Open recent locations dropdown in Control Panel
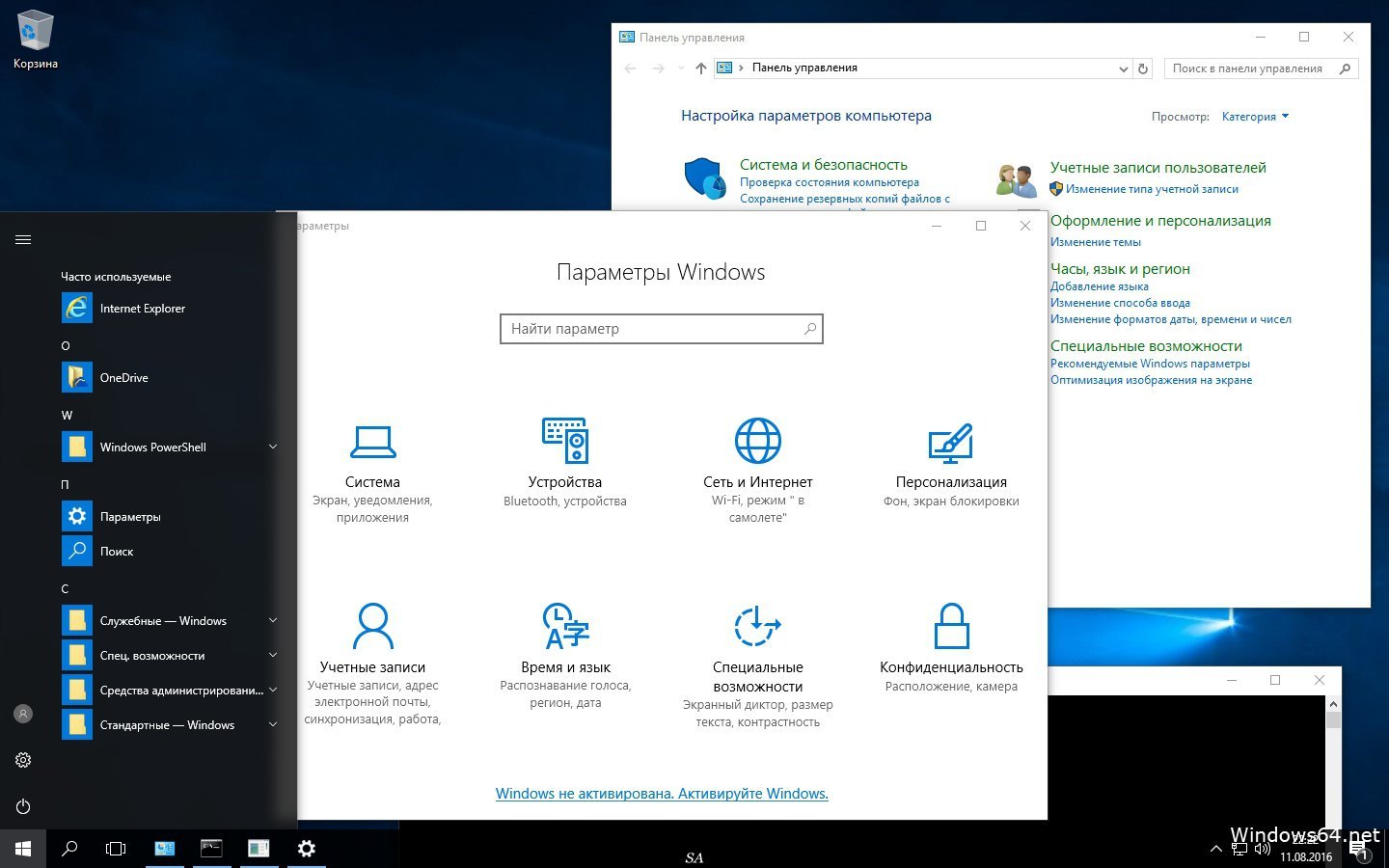 click(x=680, y=68)
